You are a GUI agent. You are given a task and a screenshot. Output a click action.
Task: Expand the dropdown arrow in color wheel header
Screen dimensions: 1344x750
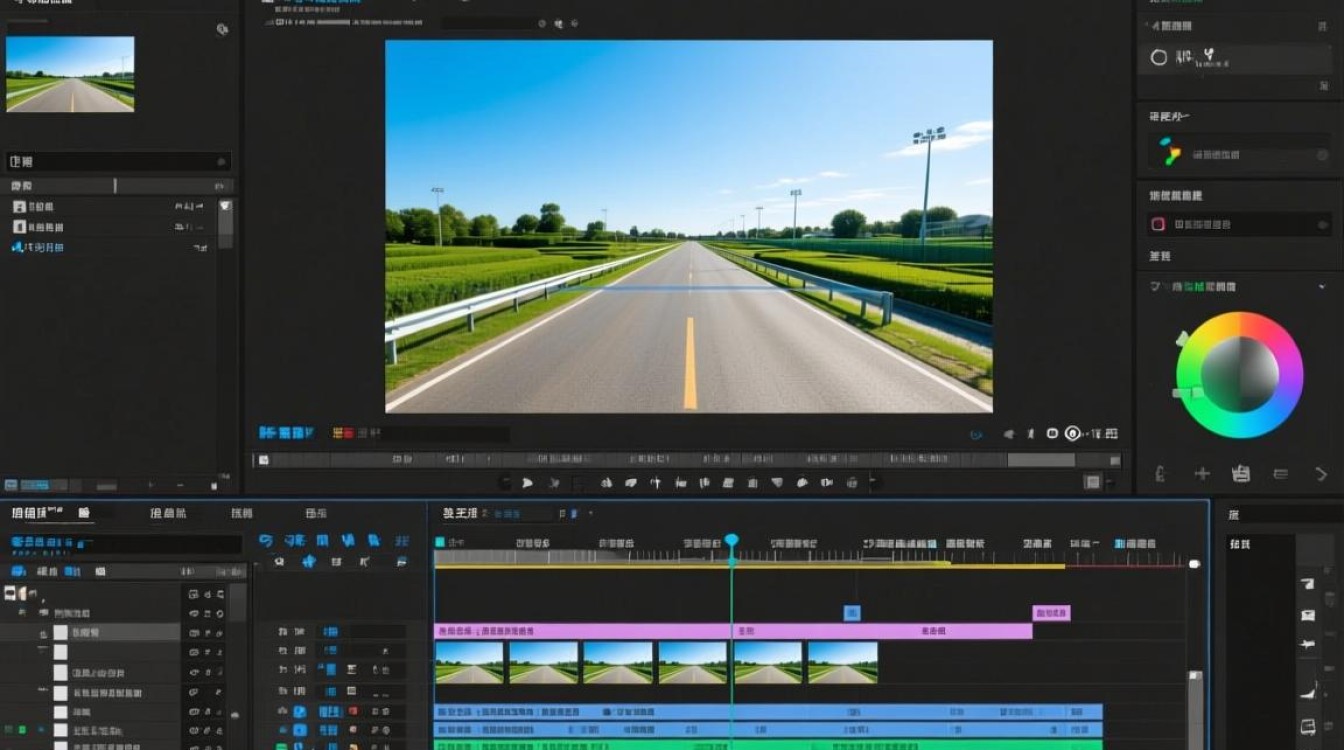point(1322,287)
